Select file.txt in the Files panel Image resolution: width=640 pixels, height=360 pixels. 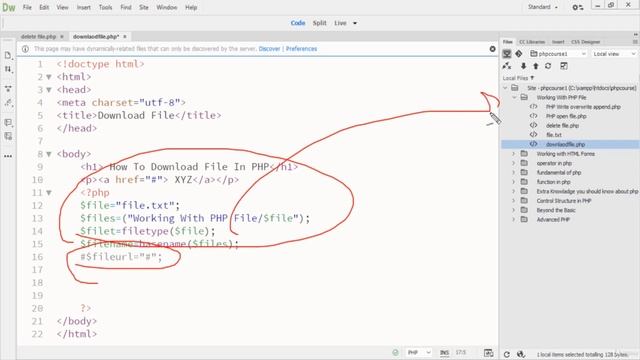(553, 135)
